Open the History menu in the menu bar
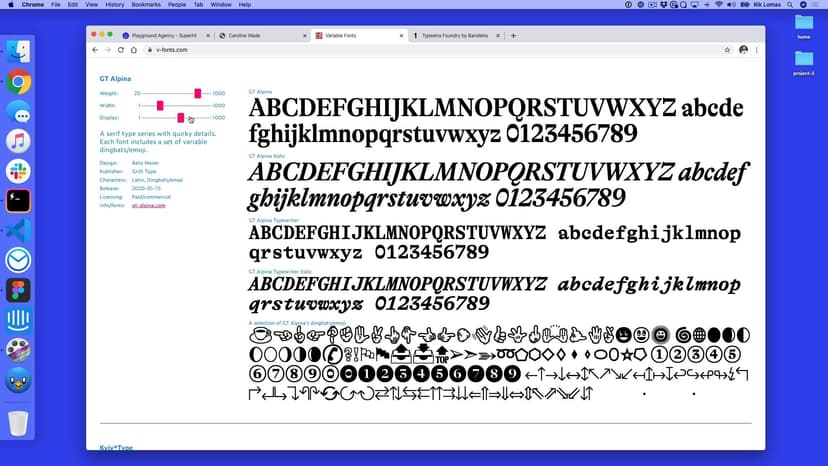828x466 pixels. (x=115, y=5)
